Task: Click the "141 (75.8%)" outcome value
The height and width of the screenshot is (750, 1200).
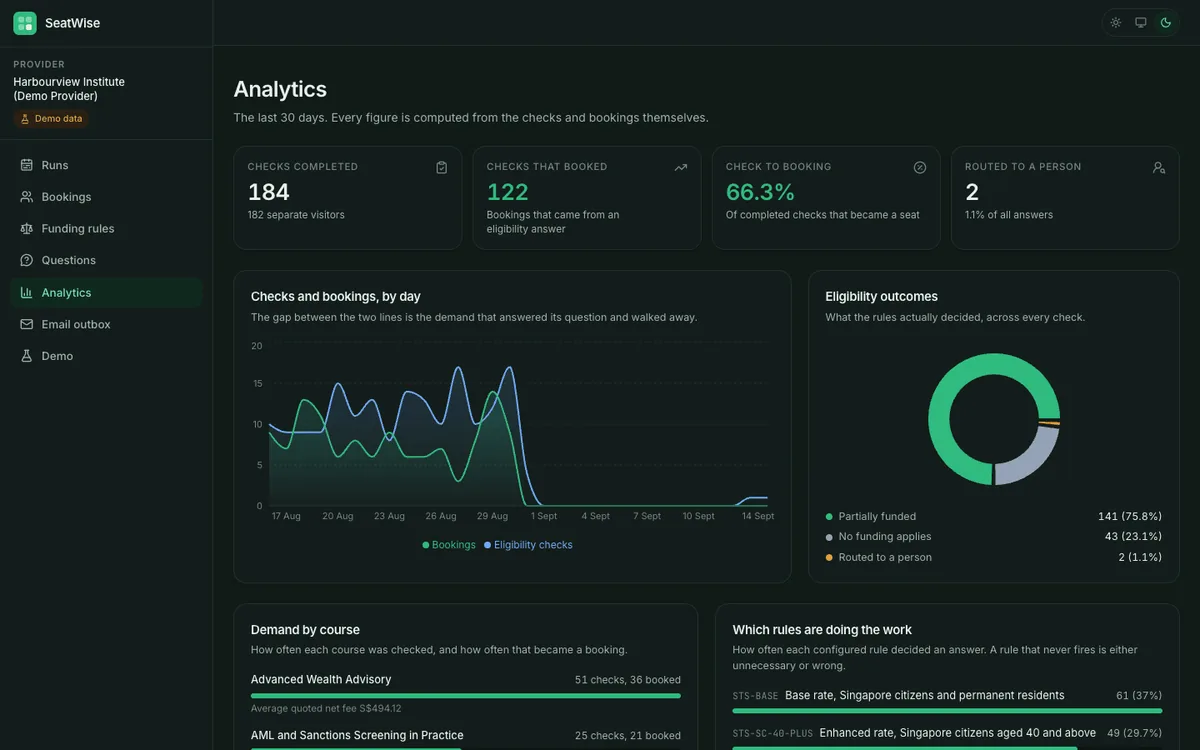Action: [1130, 517]
